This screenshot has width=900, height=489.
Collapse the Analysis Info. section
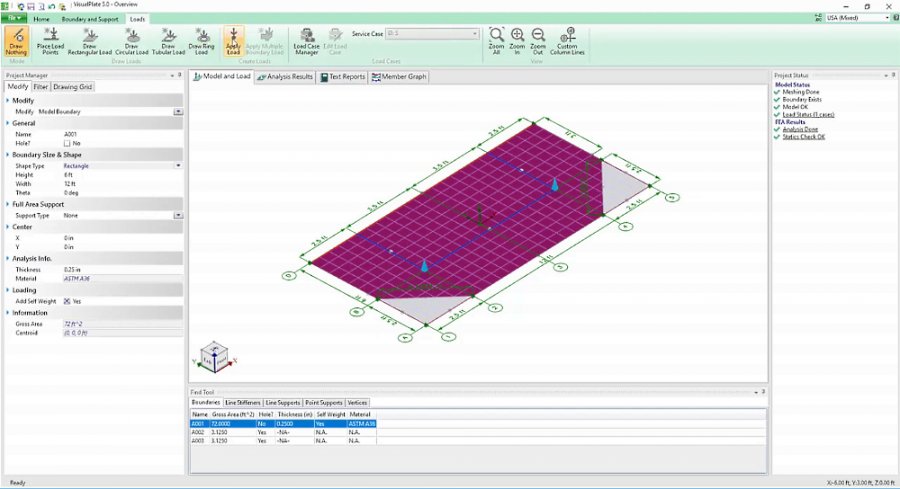click(x=7, y=259)
